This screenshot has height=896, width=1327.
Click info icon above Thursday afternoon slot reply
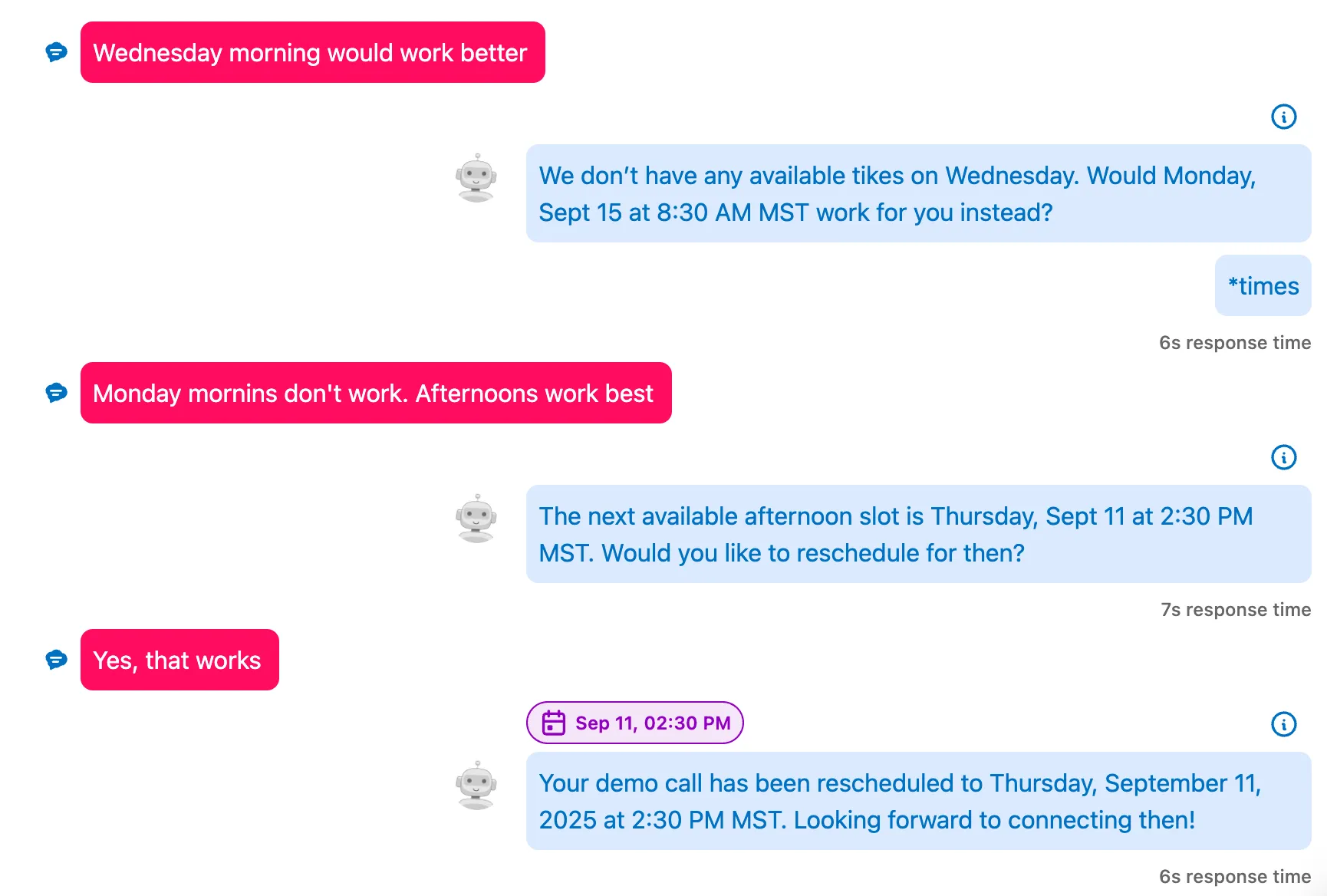(x=1283, y=457)
